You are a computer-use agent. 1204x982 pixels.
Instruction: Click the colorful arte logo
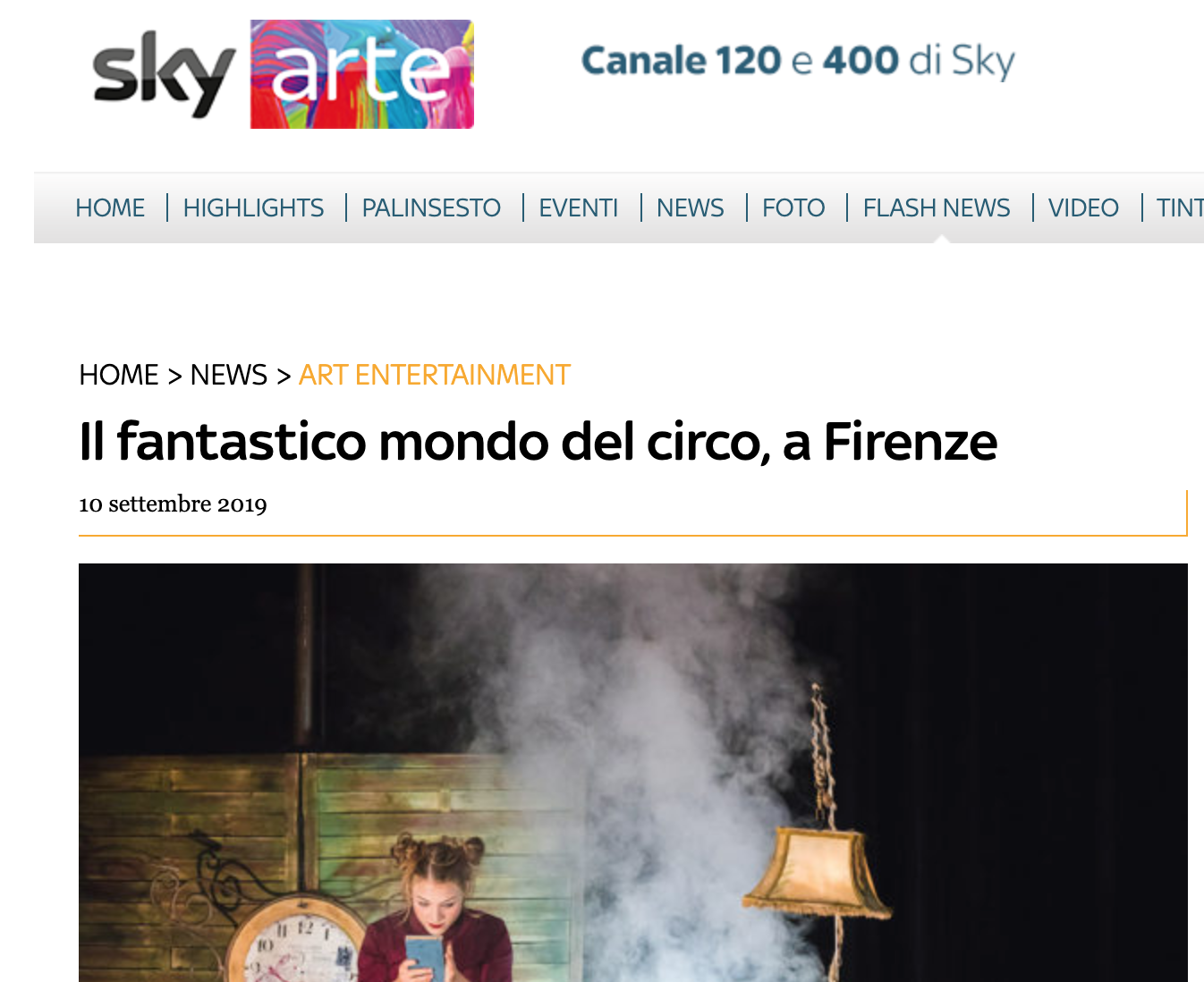coord(361,74)
